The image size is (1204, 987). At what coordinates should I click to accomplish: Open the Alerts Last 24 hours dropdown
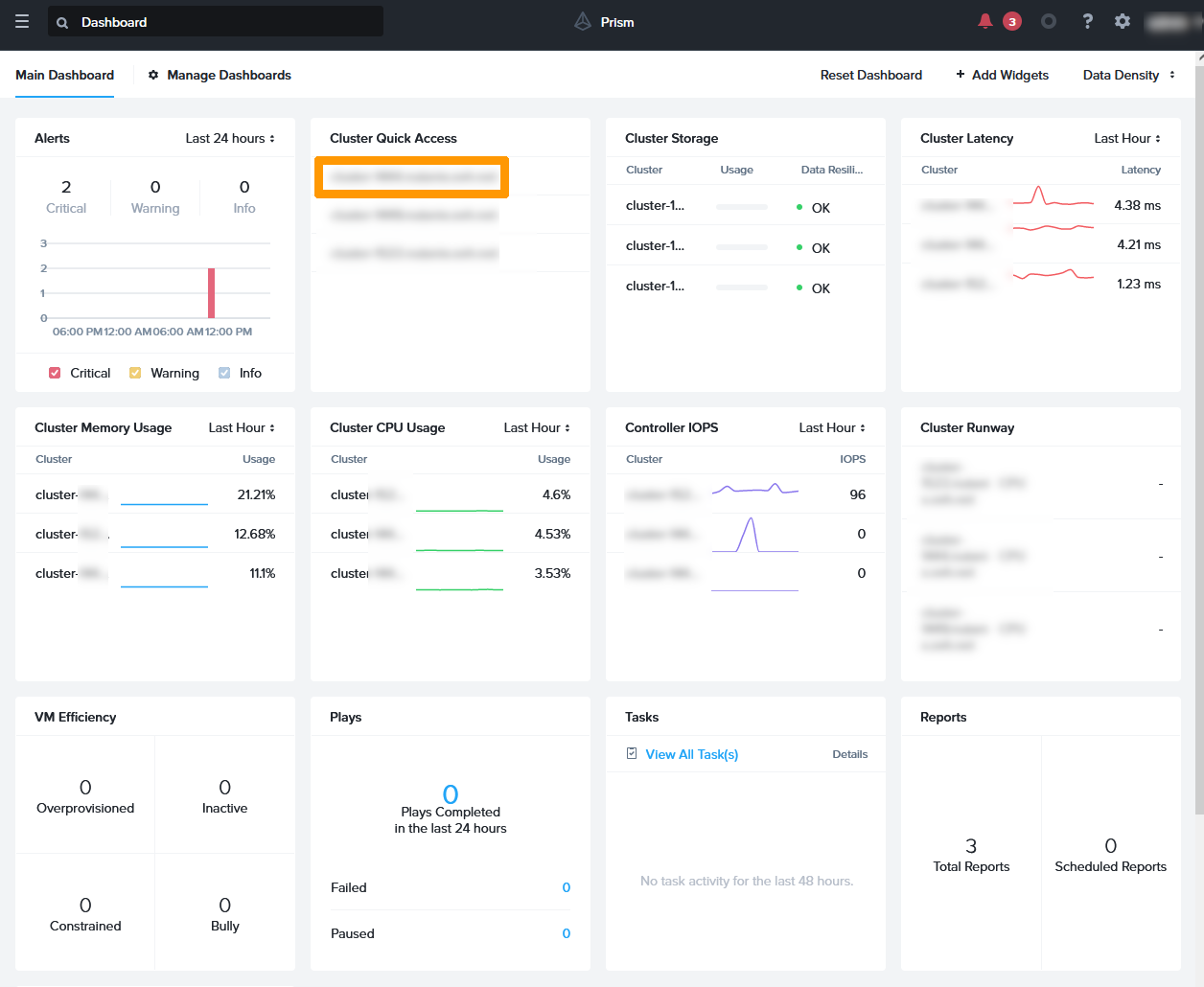tap(230, 138)
